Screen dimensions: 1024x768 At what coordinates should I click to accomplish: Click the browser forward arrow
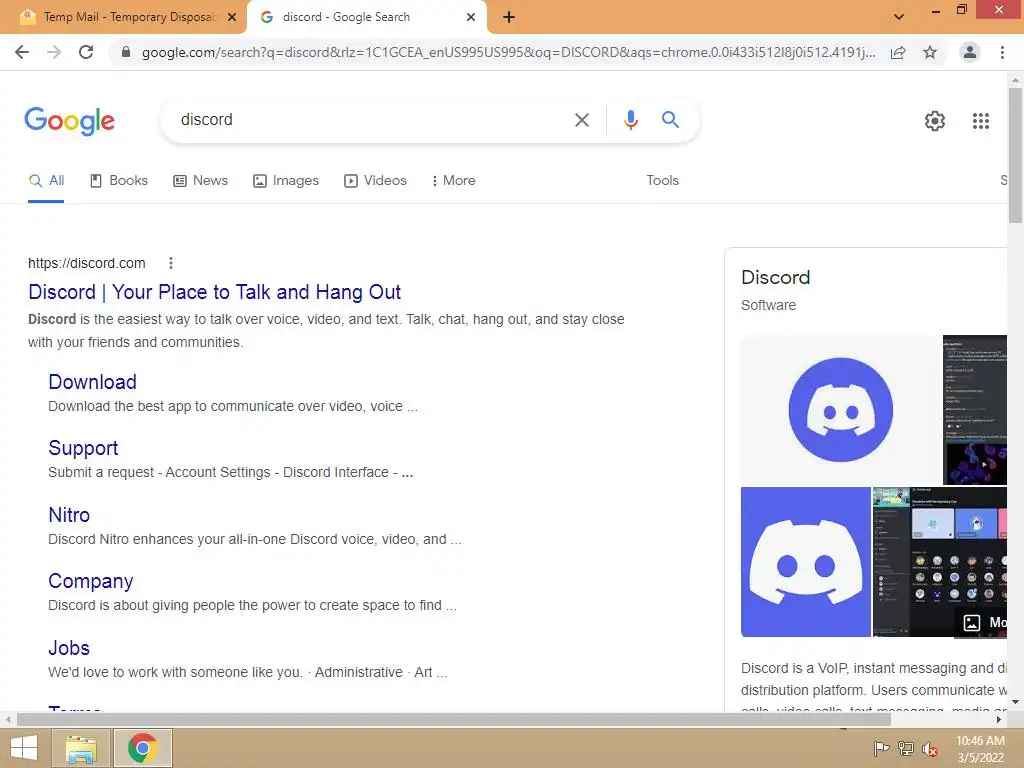[54, 52]
